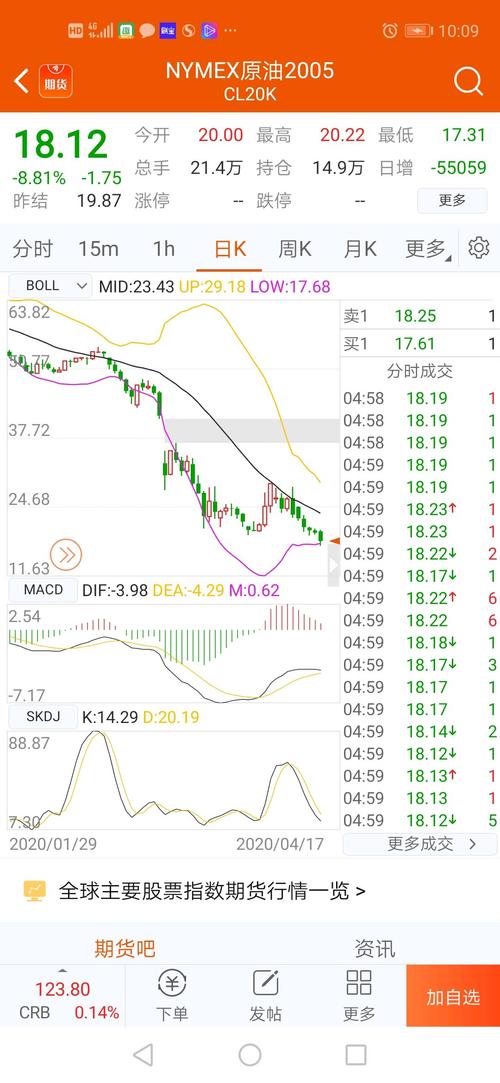Select the 15m chart tab
The width and height of the screenshot is (500, 1083).
point(98,249)
